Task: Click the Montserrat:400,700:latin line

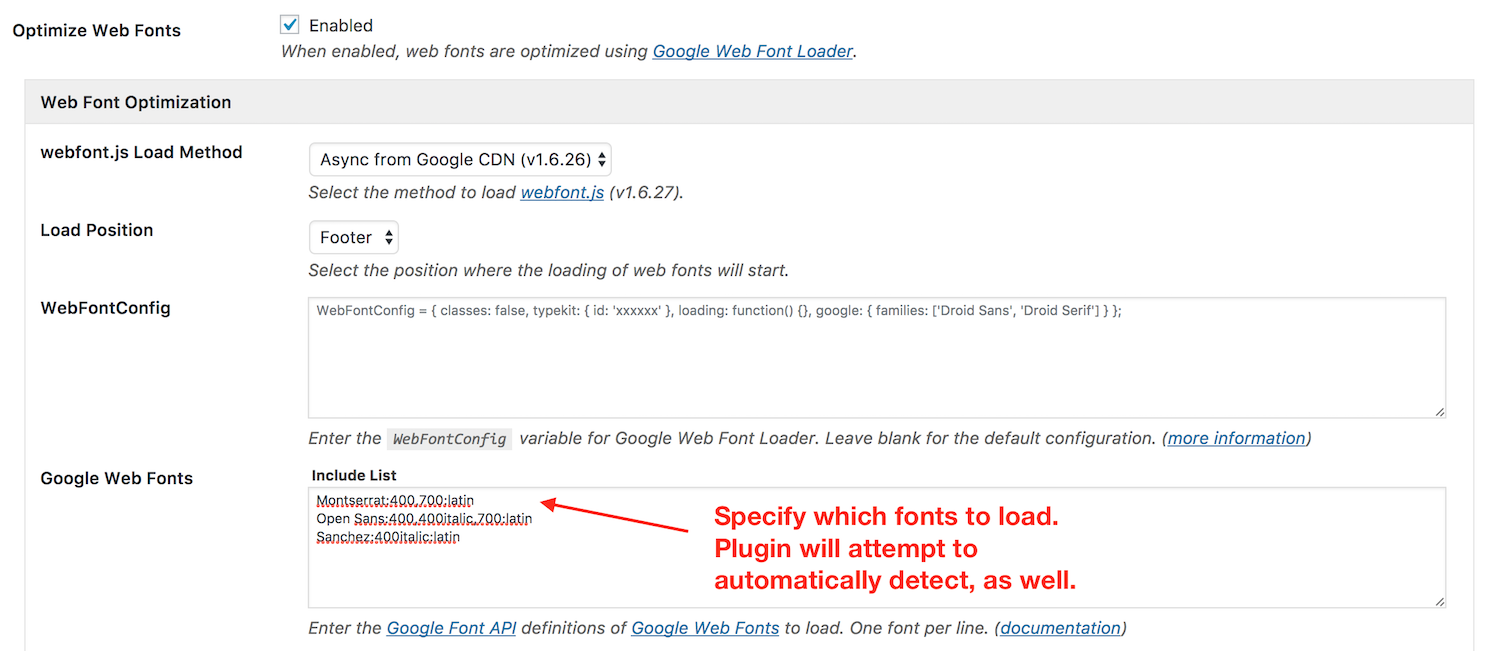Action: pos(395,500)
